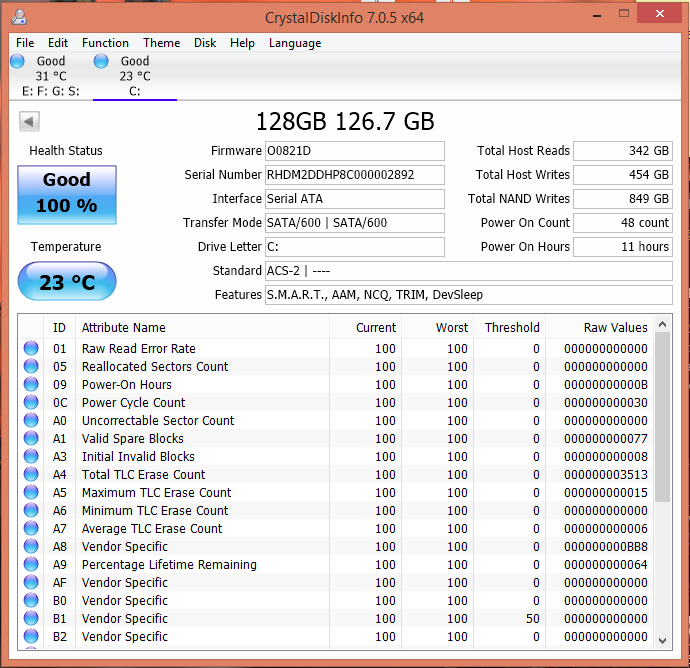This screenshot has height=668, width=690.
Task: Click the 23 °C temperature button
Action: point(67,282)
